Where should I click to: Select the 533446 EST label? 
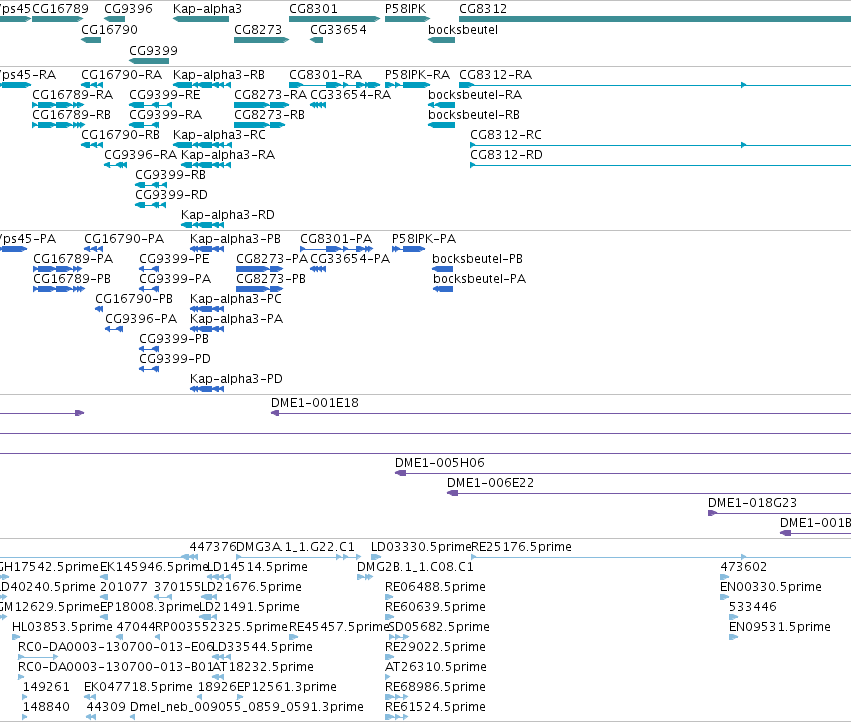click(x=753, y=606)
